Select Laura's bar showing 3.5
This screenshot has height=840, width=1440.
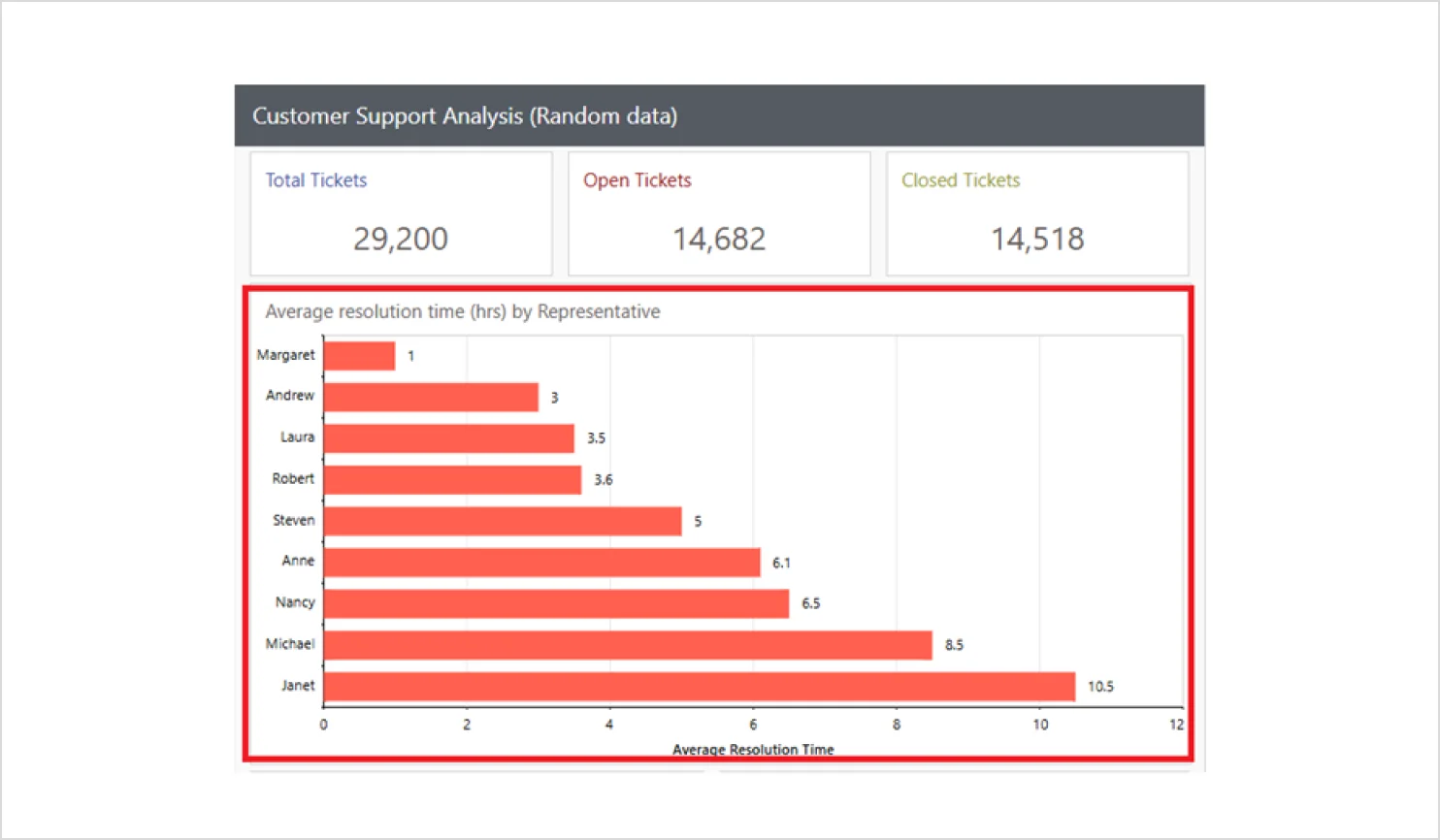(x=446, y=437)
